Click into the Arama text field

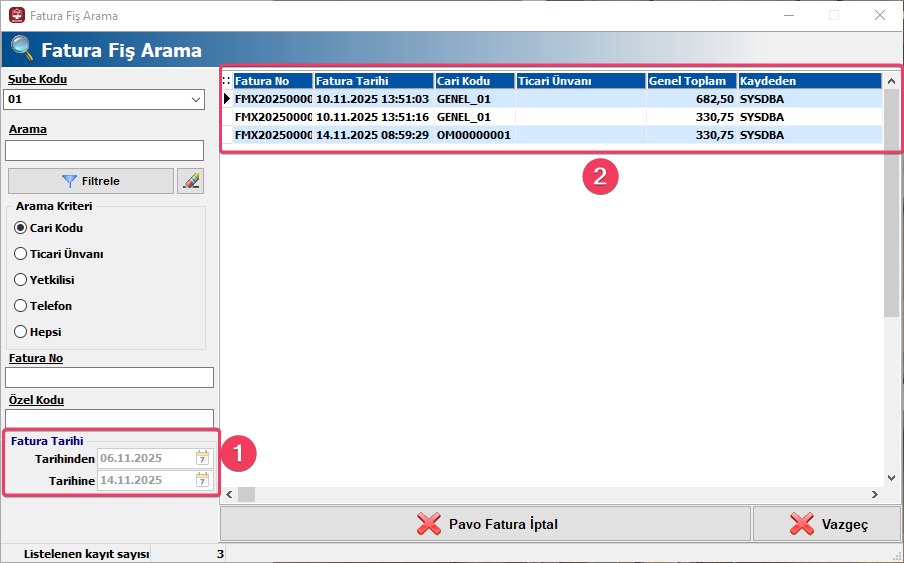[104, 150]
